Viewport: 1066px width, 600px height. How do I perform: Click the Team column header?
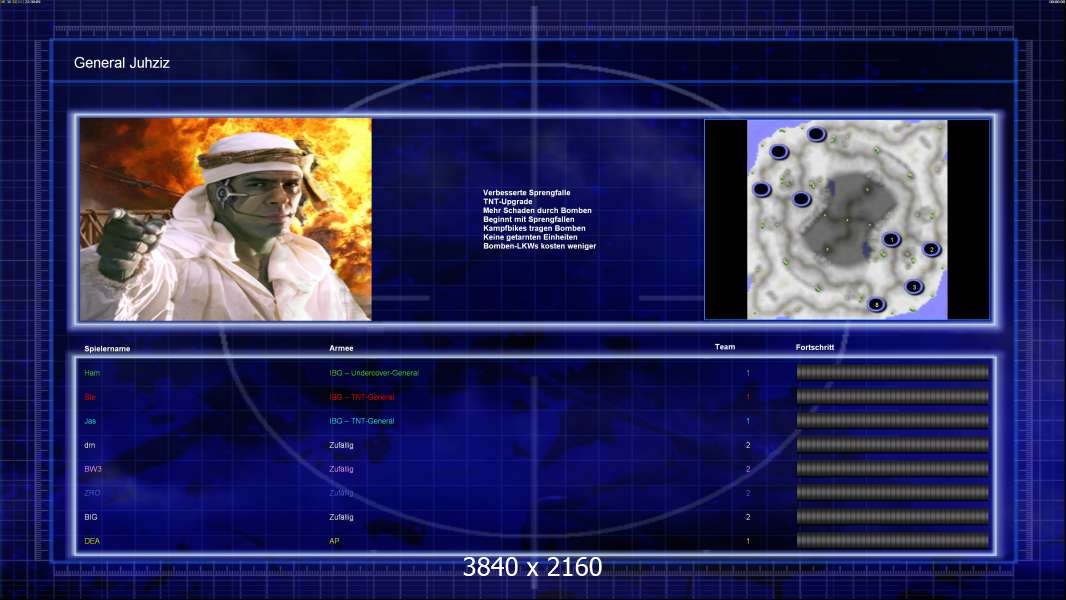(x=725, y=347)
